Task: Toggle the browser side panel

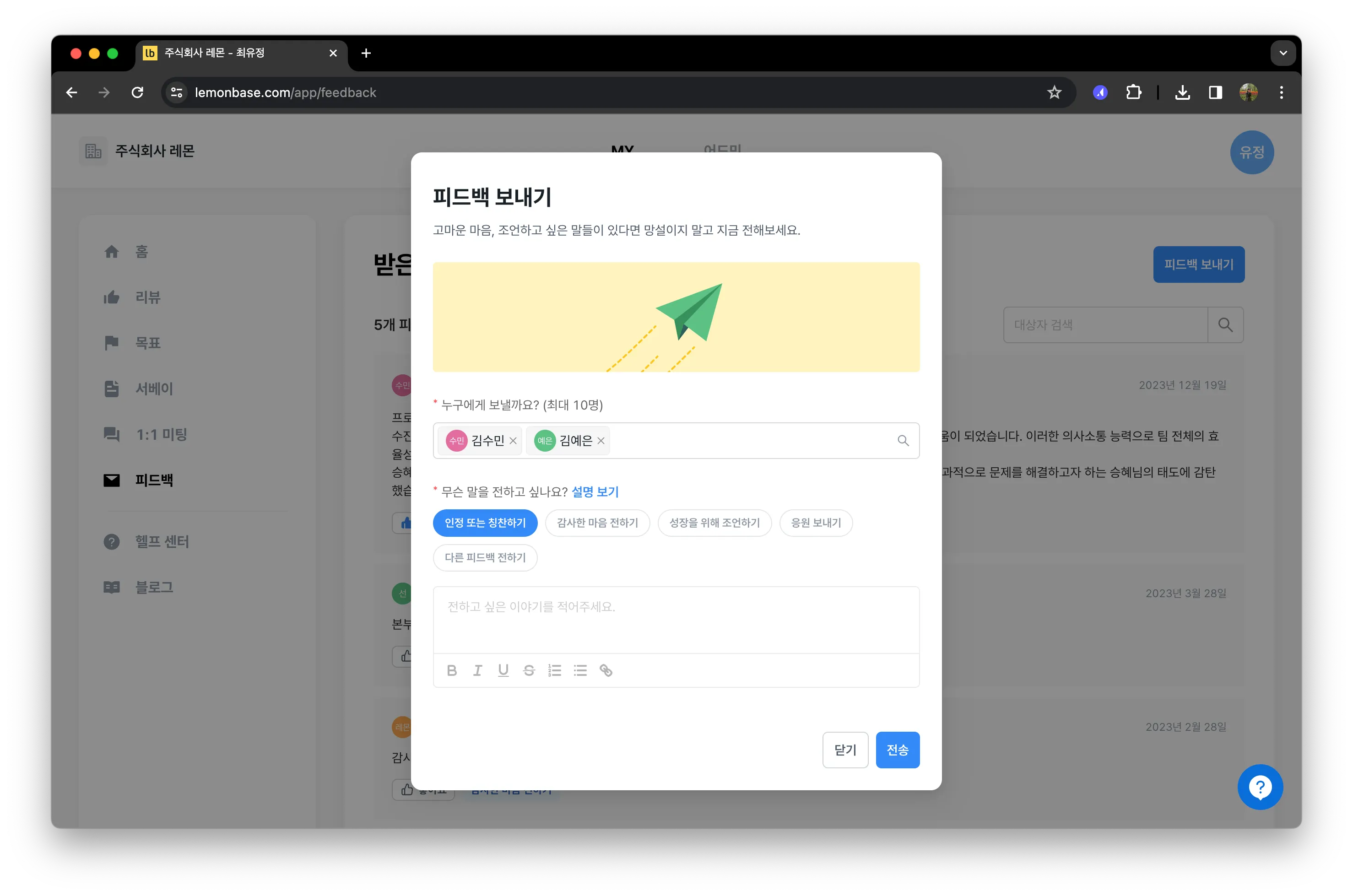Action: click(1215, 92)
